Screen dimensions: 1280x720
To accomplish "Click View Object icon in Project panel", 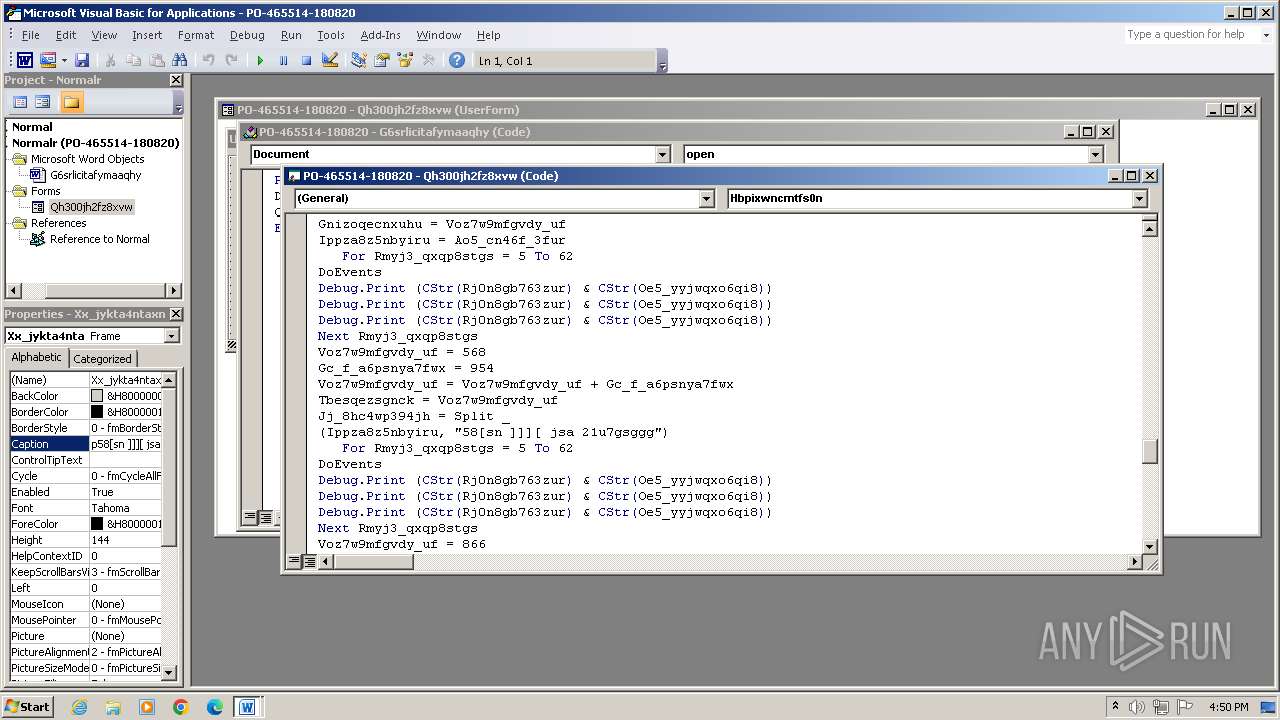I will pyautogui.click(x=43, y=102).
